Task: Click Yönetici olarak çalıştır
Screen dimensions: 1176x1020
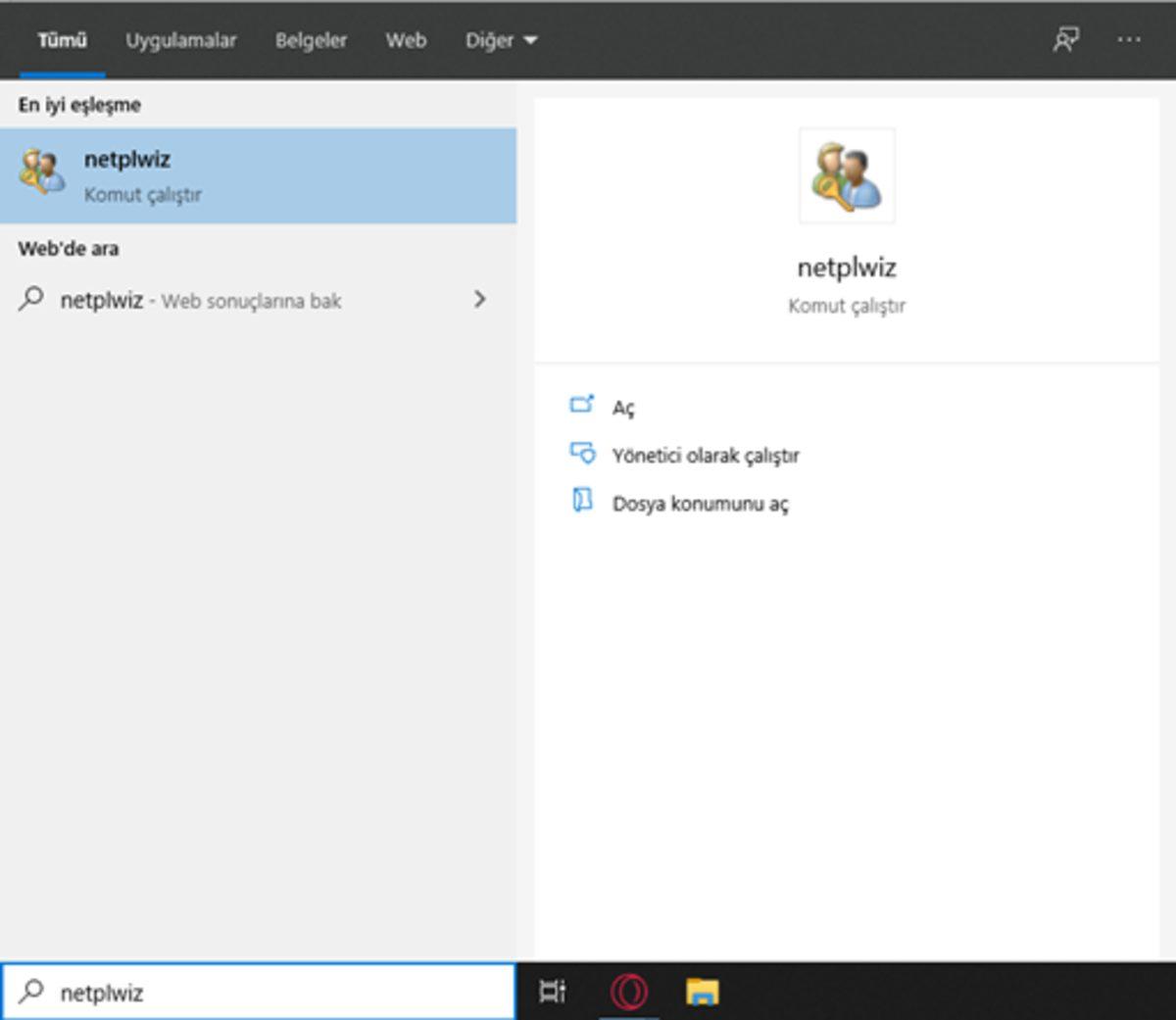Action: tap(704, 454)
